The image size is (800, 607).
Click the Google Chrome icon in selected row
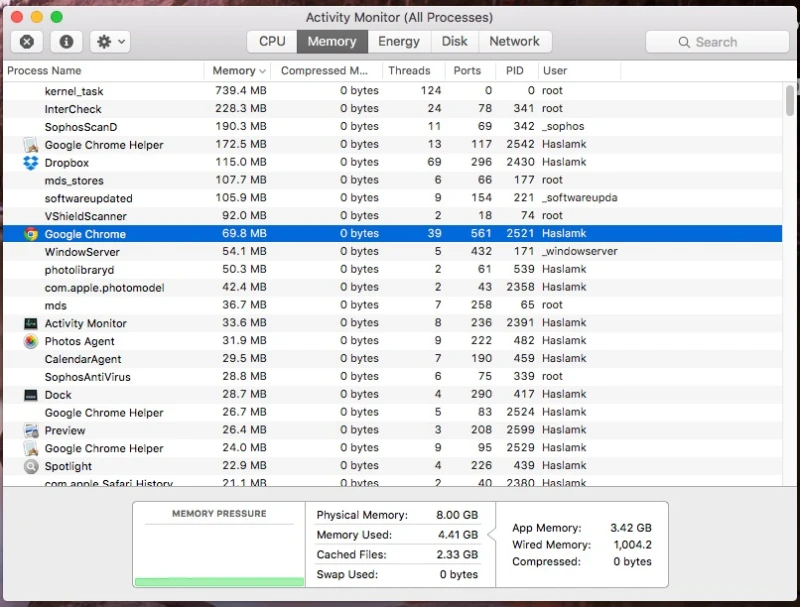[x=31, y=234]
